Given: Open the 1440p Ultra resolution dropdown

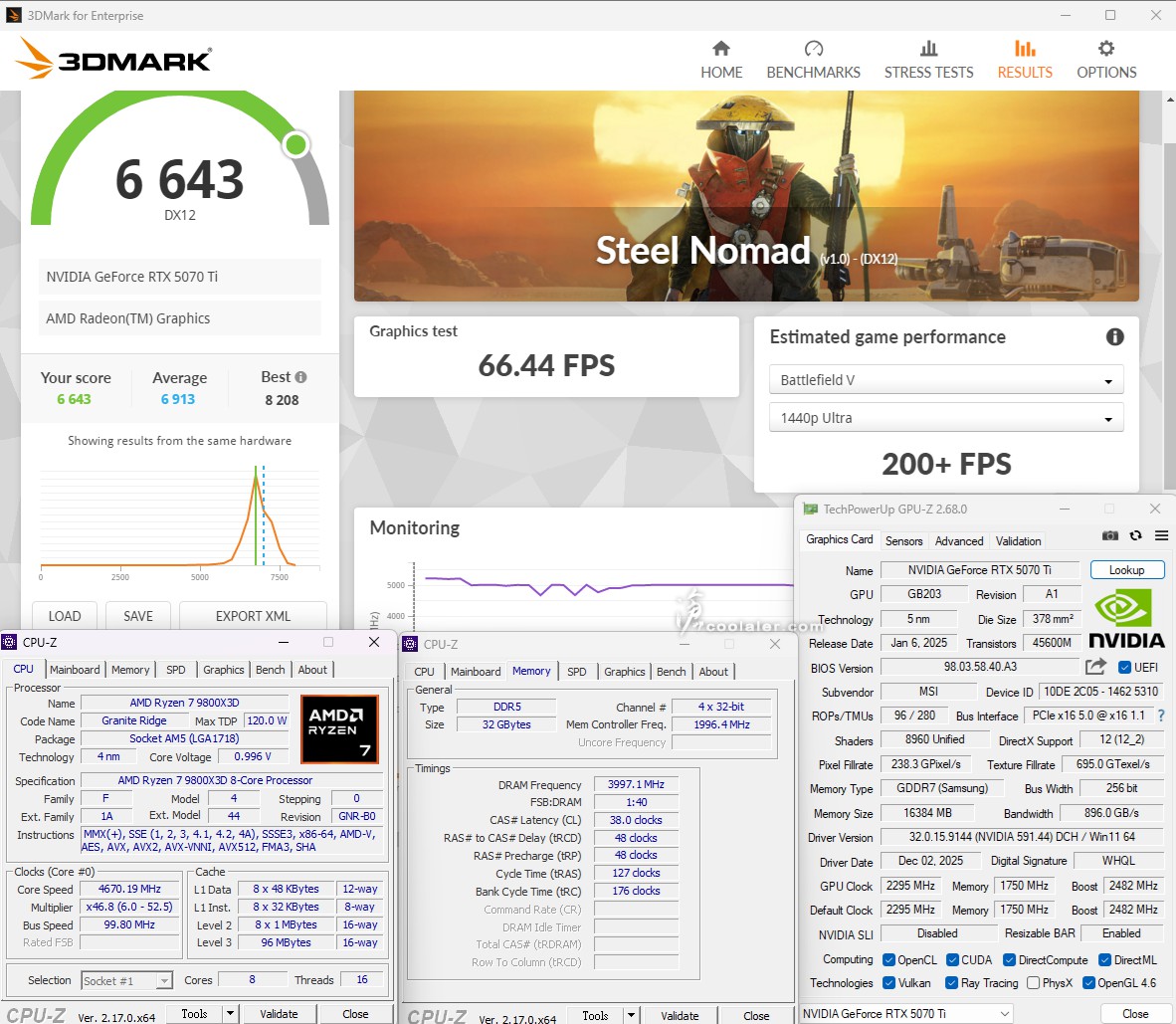Looking at the screenshot, I should click(x=945, y=418).
